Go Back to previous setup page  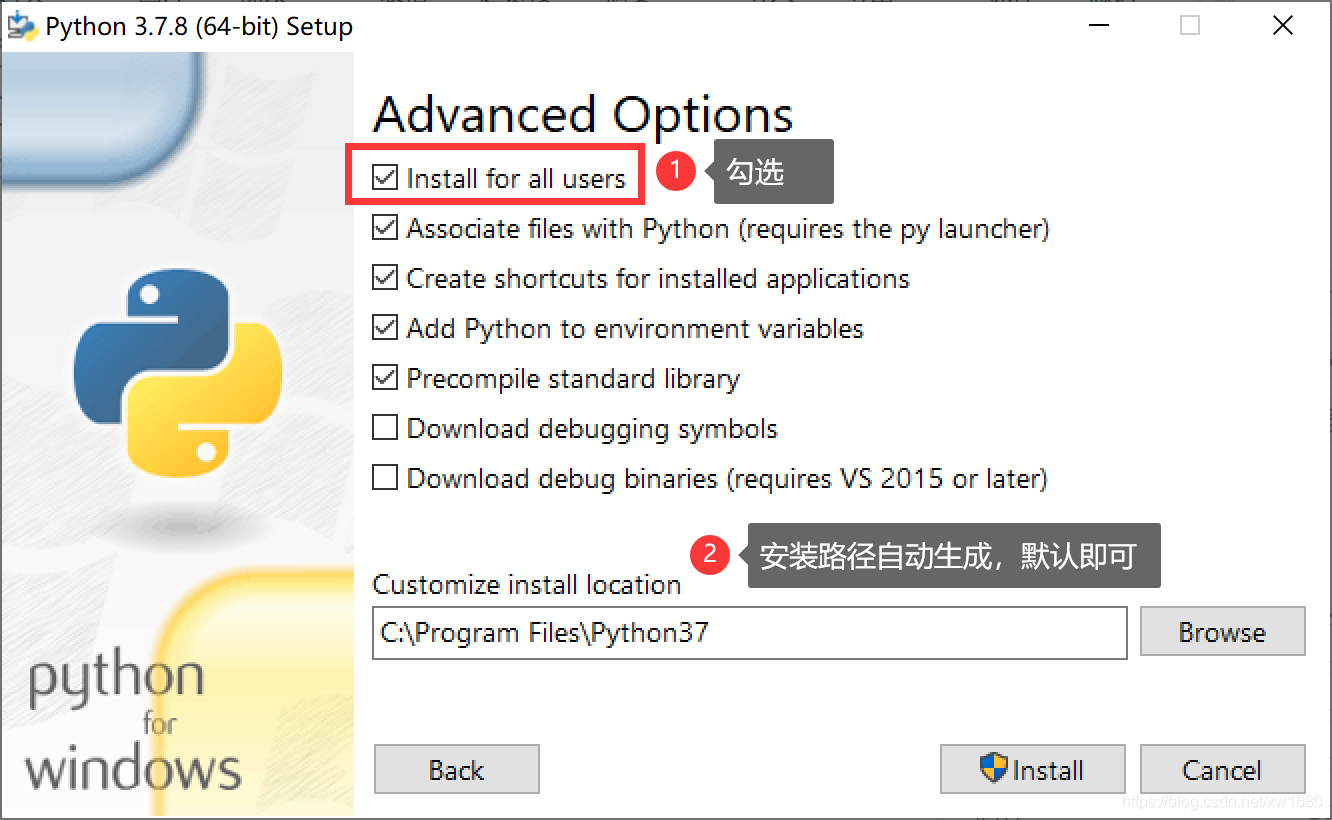pos(457,769)
